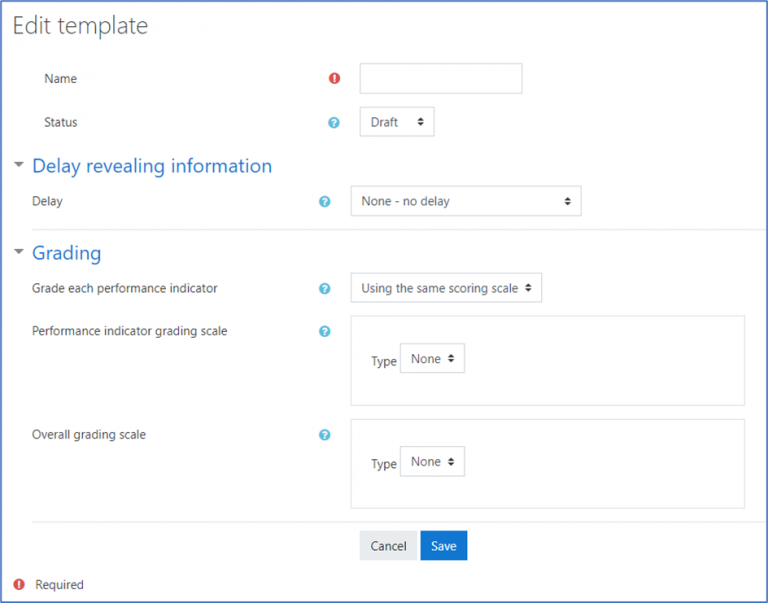Click the Cancel button
The width and height of the screenshot is (768, 603).
[x=388, y=546]
